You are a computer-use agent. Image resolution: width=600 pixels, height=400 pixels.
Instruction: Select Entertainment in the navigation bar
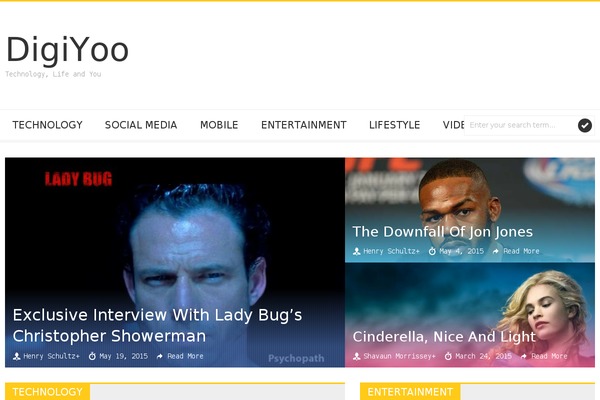(x=304, y=125)
